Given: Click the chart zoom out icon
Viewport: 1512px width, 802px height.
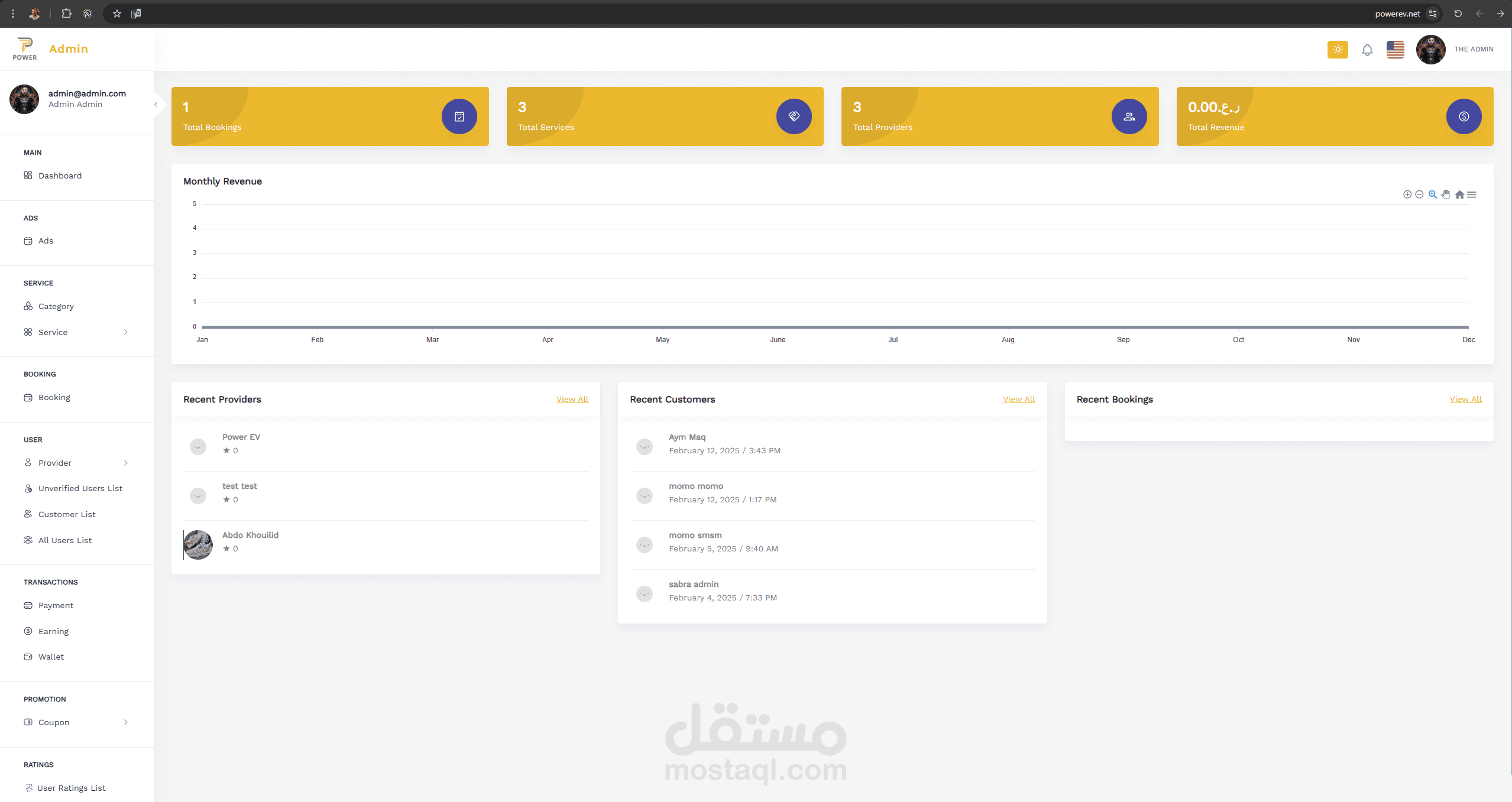Looking at the screenshot, I should point(1419,194).
